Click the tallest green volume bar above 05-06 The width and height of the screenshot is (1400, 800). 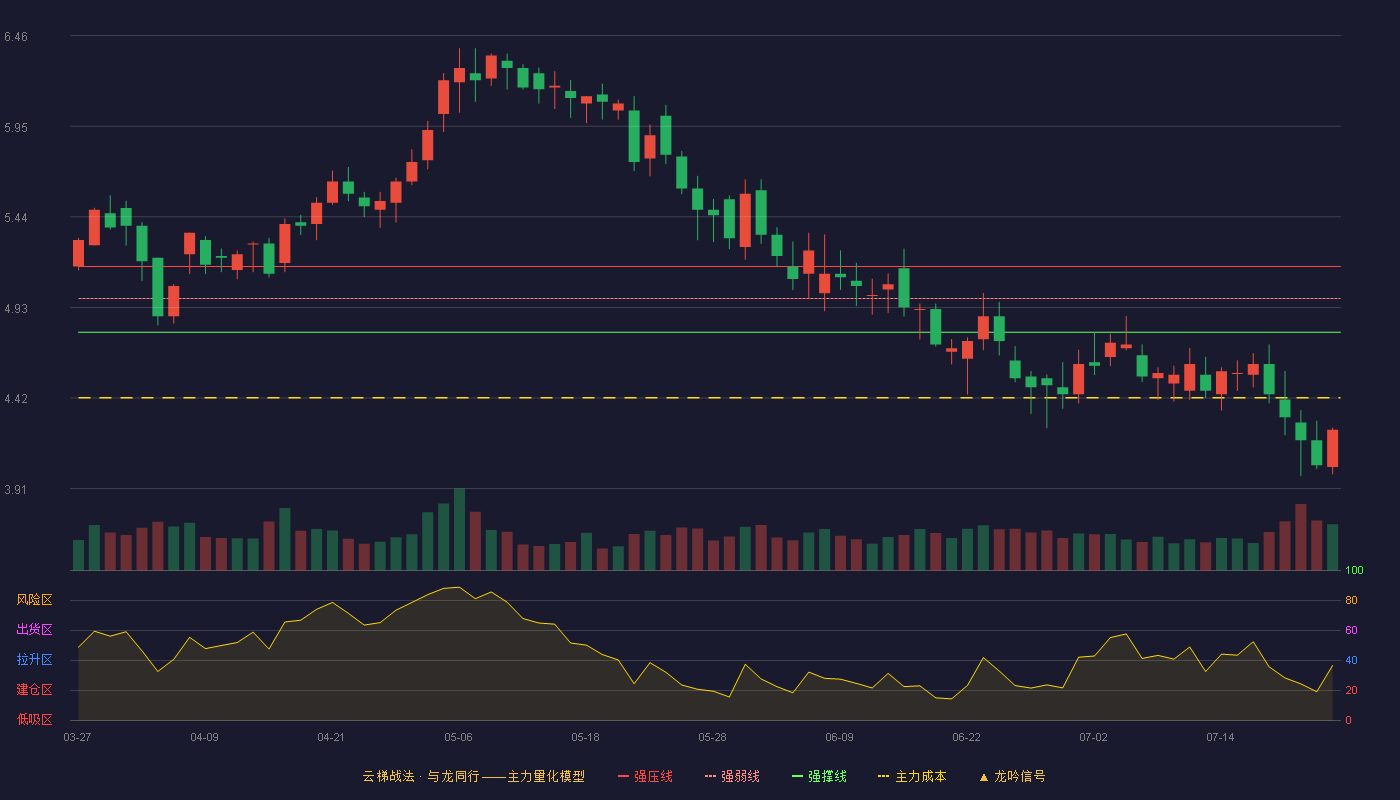click(459, 529)
